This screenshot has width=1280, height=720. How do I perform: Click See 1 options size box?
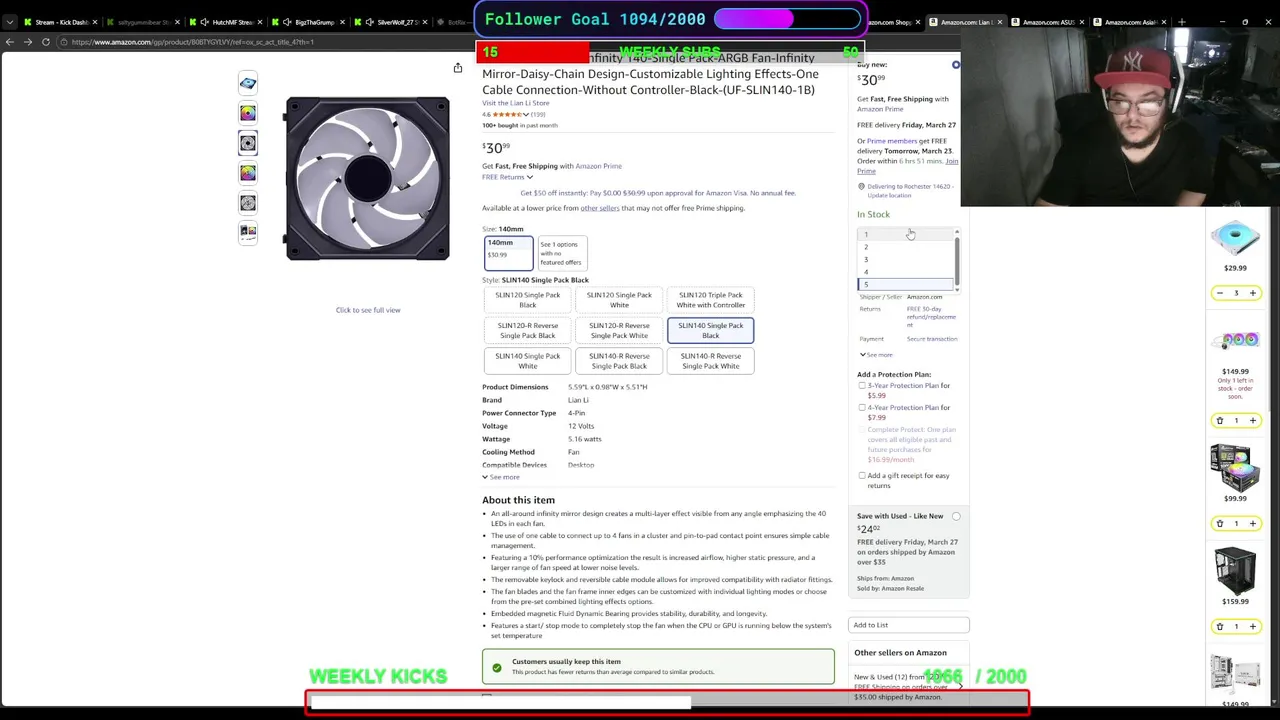coord(562,253)
